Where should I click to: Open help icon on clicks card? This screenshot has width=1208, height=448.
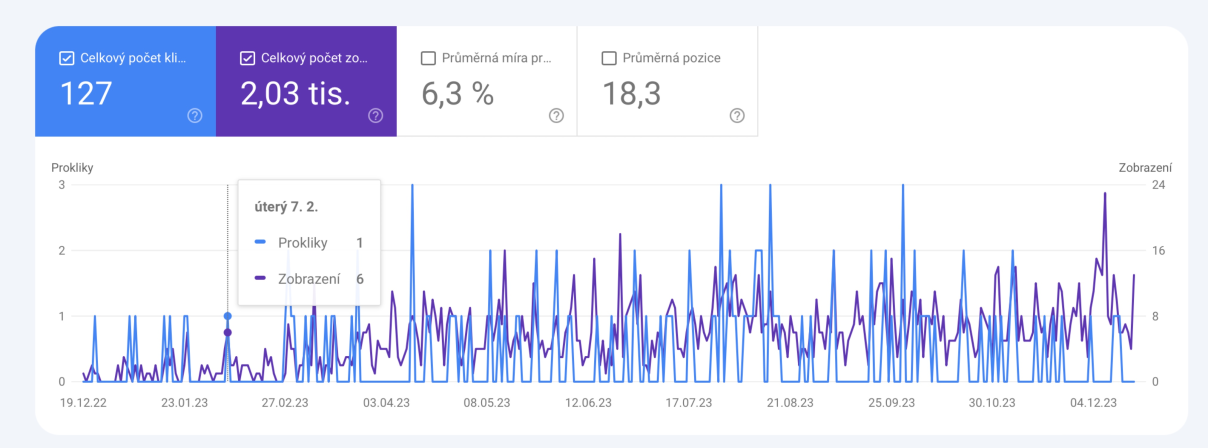coord(195,116)
